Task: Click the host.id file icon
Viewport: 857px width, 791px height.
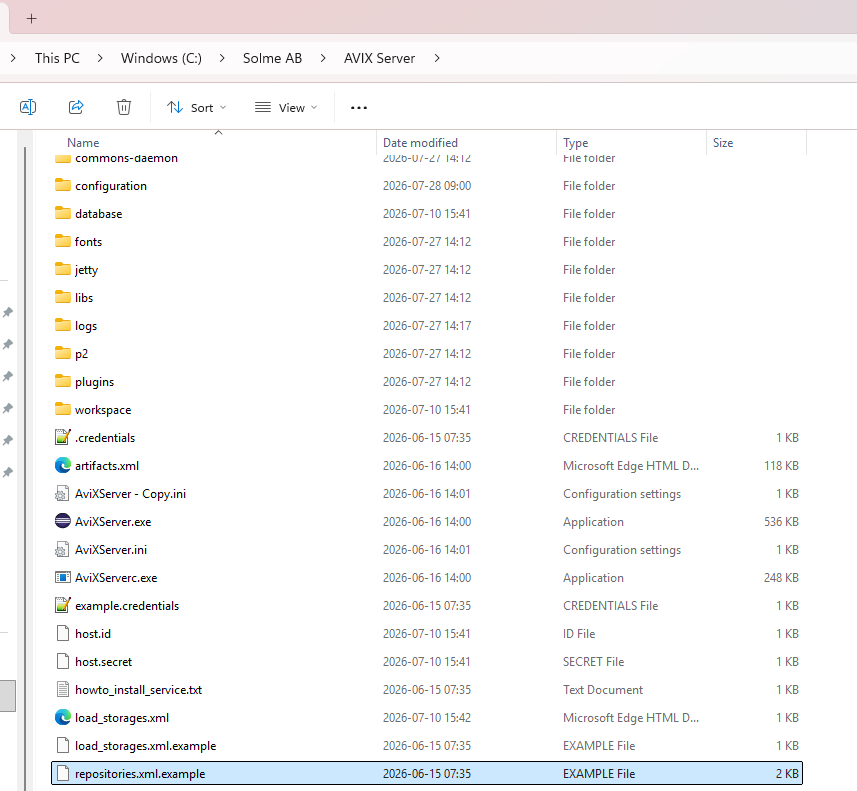Action: pyautogui.click(x=63, y=633)
